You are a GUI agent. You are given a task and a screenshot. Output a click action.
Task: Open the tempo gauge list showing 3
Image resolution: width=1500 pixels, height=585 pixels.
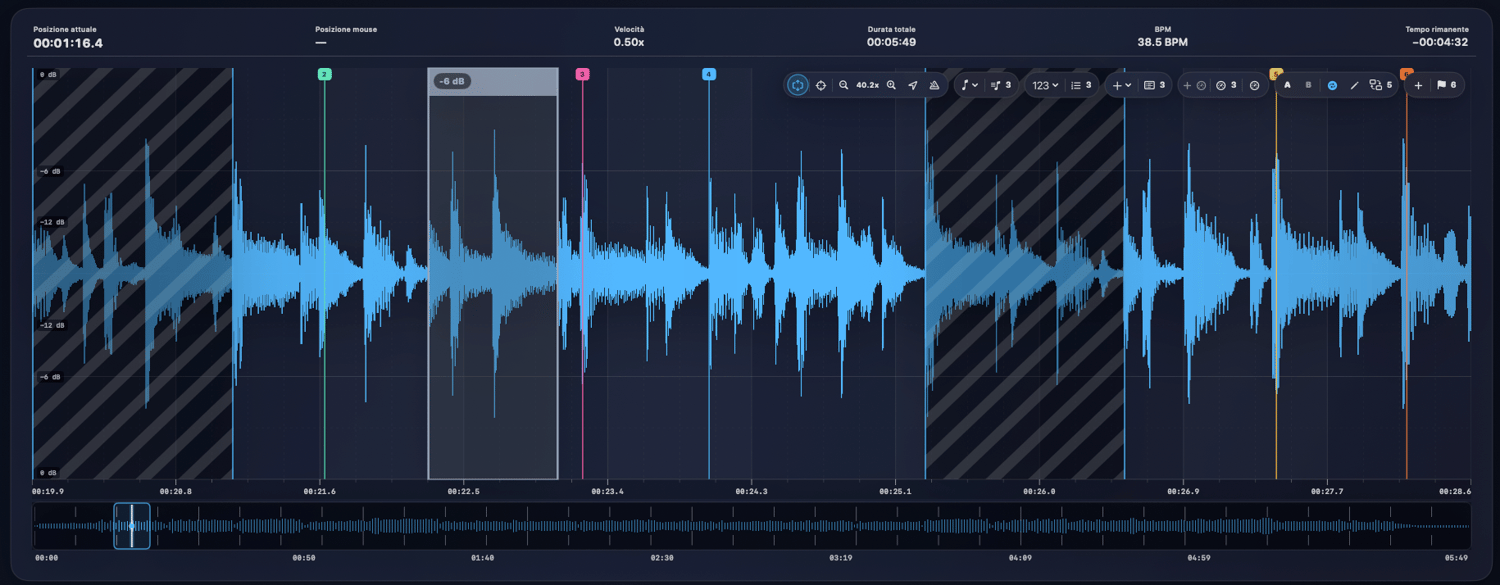(x=1227, y=85)
